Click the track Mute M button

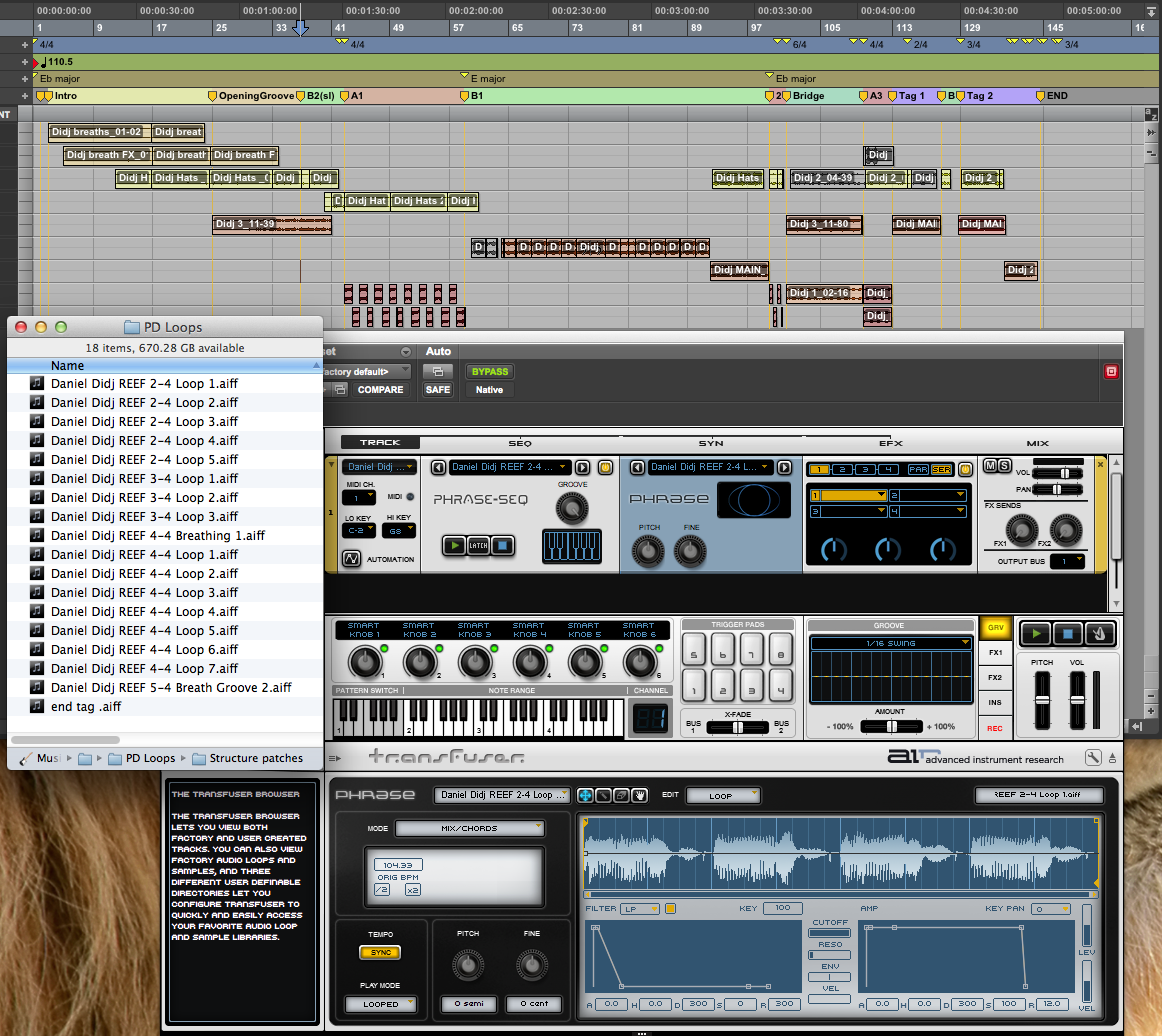pos(991,466)
